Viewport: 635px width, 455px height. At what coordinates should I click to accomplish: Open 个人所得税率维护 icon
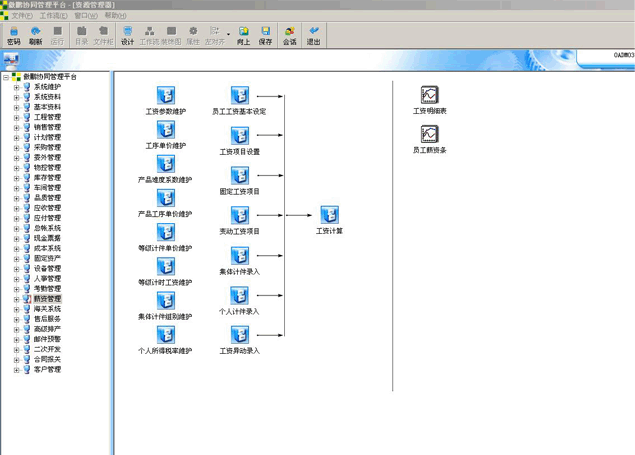(x=166, y=335)
